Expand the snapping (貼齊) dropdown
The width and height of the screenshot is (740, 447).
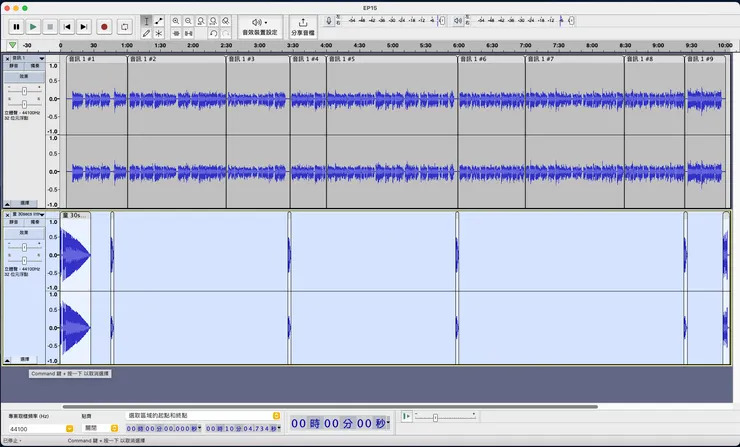click(114, 428)
